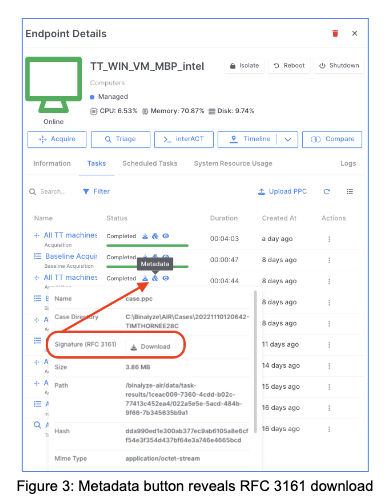Click the mime type application/octet-stream
392x501 pixels.
(x=163, y=459)
